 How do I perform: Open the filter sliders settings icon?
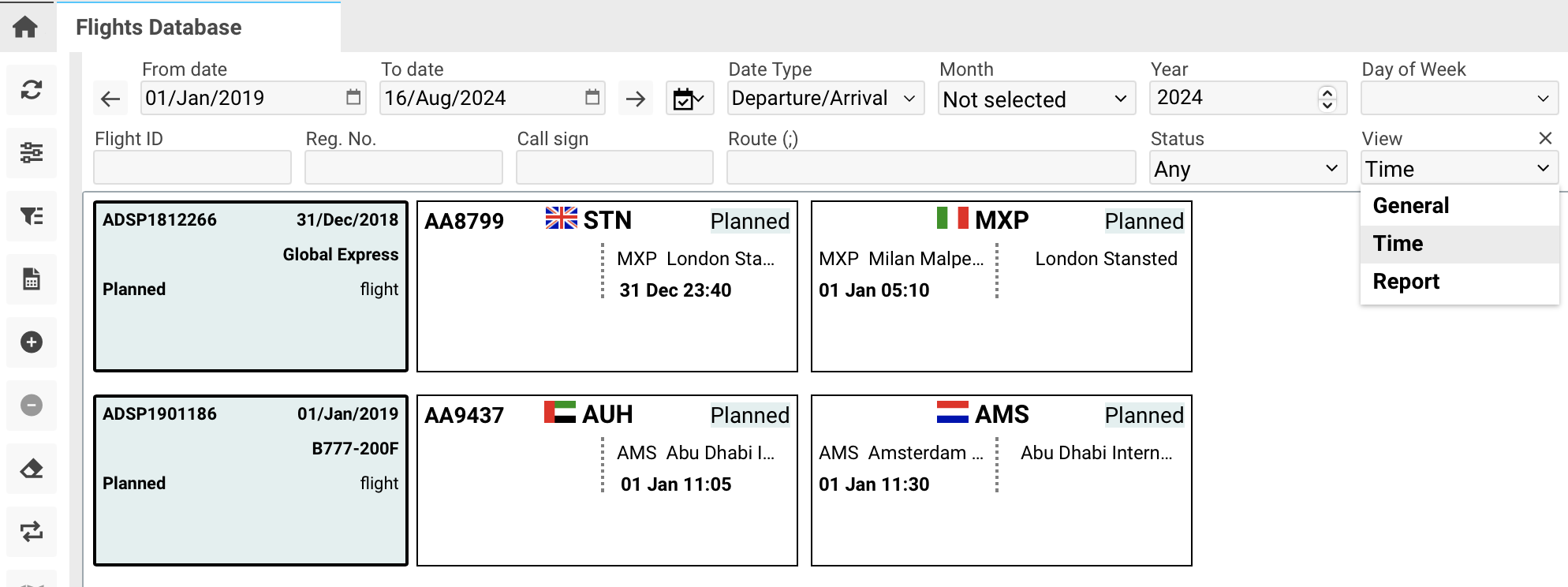(32, 152)
